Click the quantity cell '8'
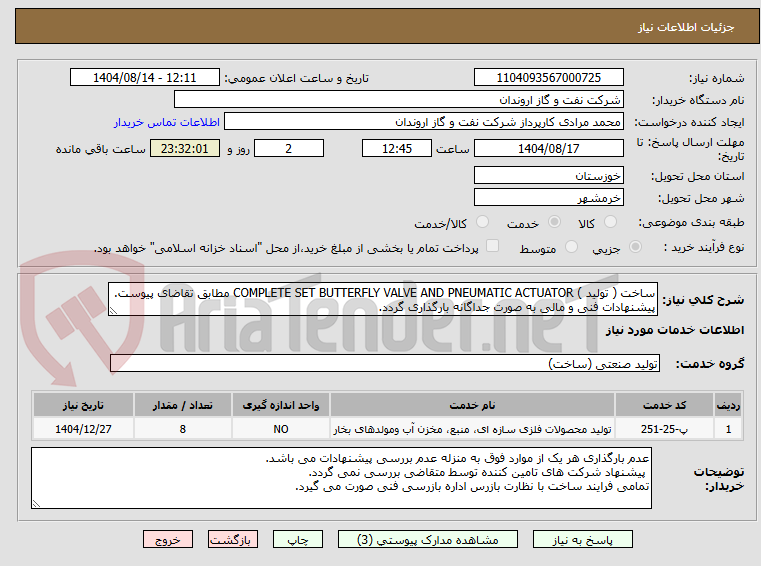This screenshot has width=761, height=566. (182, 429)
